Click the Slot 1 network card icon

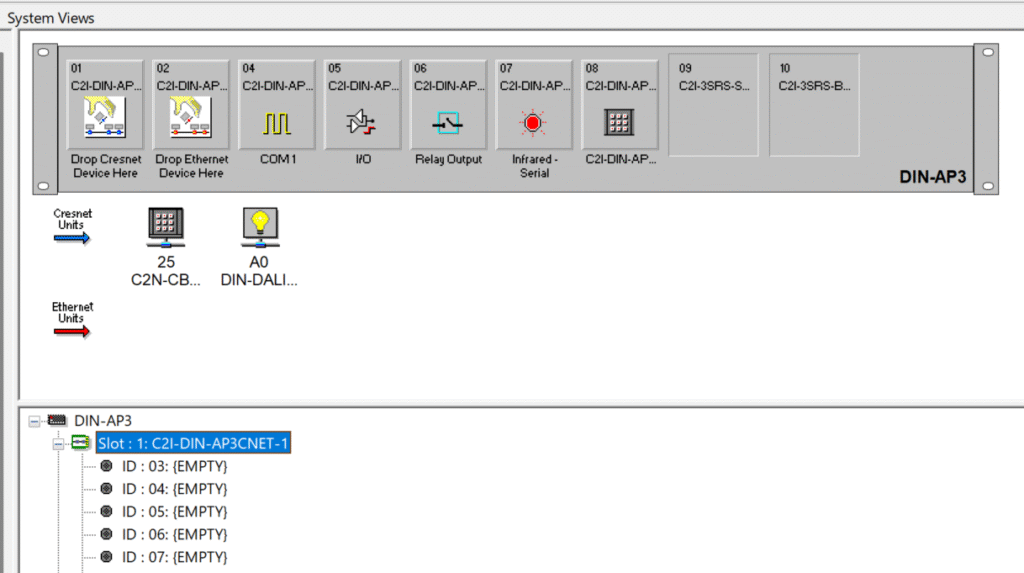80,443
